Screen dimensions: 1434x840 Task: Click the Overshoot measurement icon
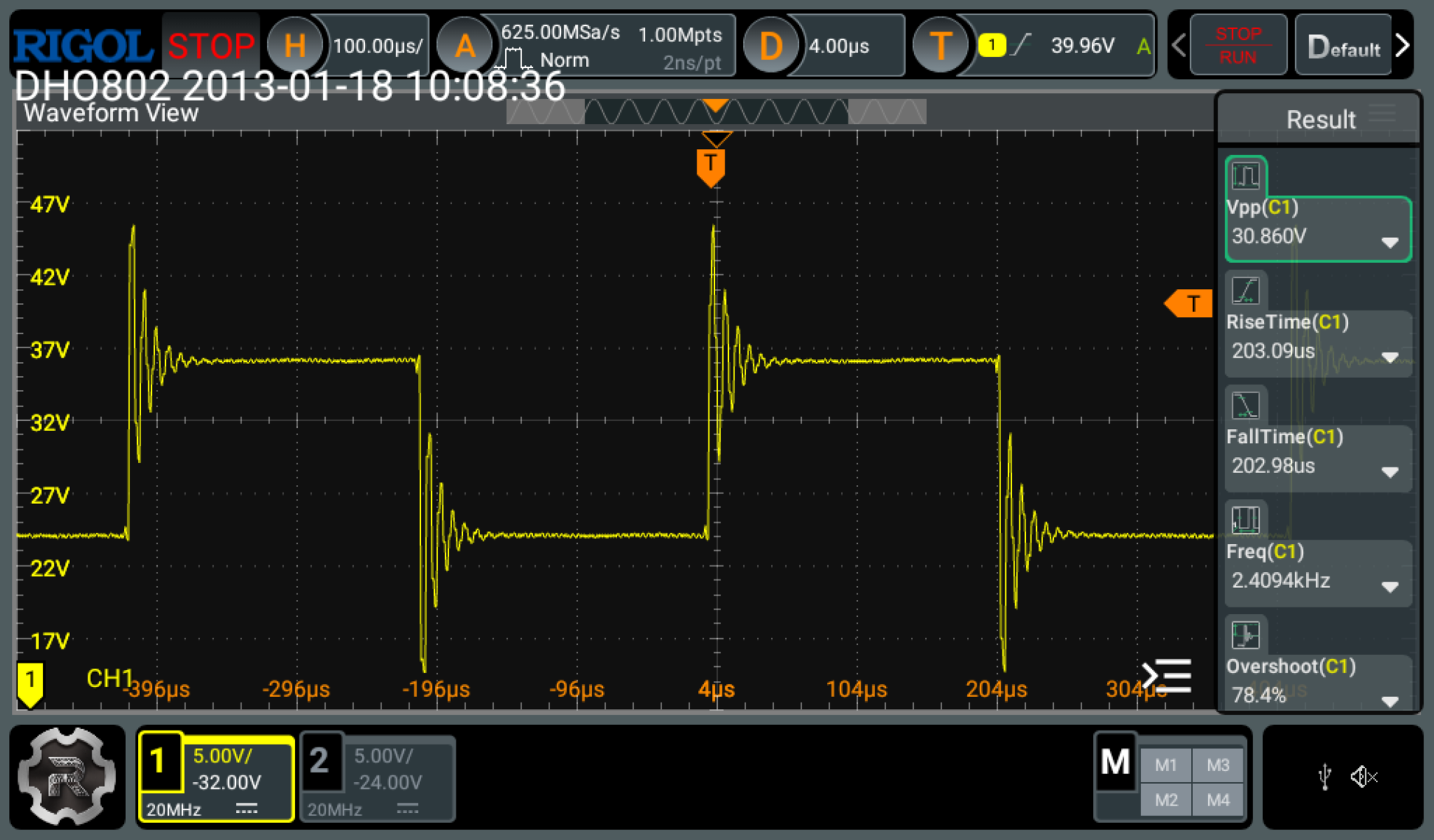pyautogui.click(x=1245, y=634)
